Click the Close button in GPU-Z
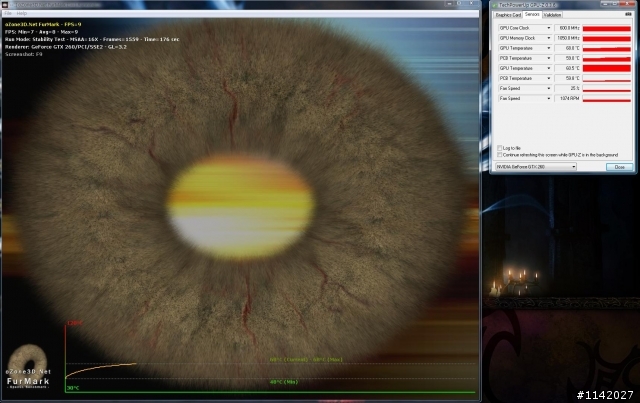Image resolution: width=640 pixels, height=403 pixels. [x=619, y=167]
